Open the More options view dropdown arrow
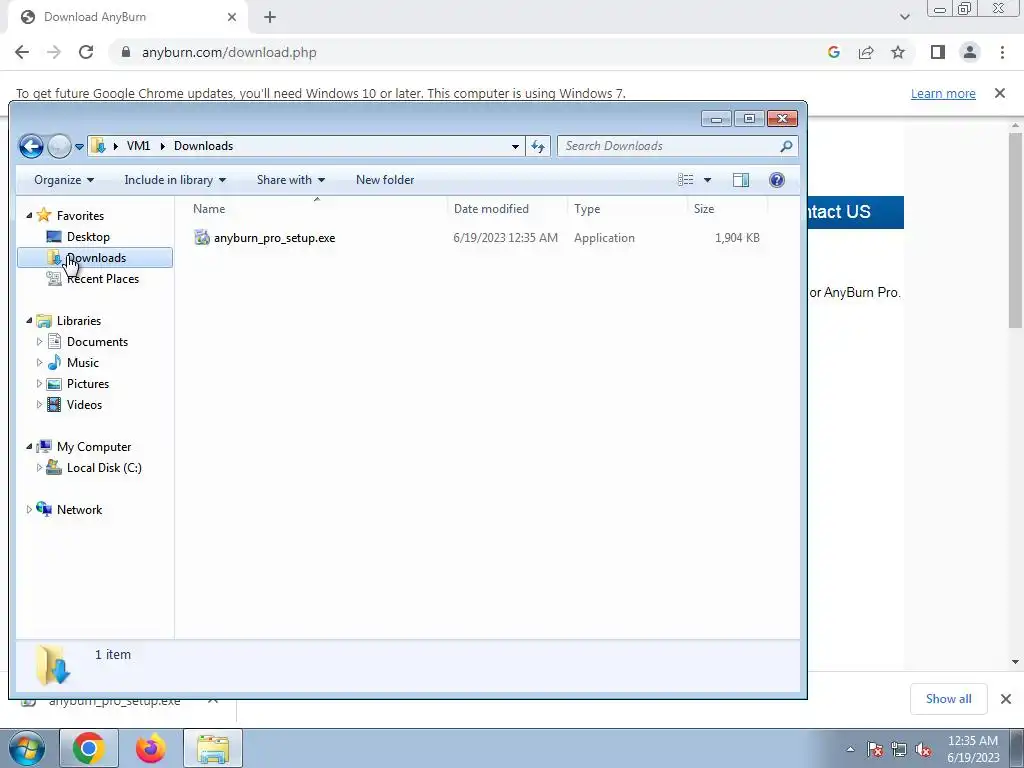This screenshot has width=1024, height=768. coord(707,180)
